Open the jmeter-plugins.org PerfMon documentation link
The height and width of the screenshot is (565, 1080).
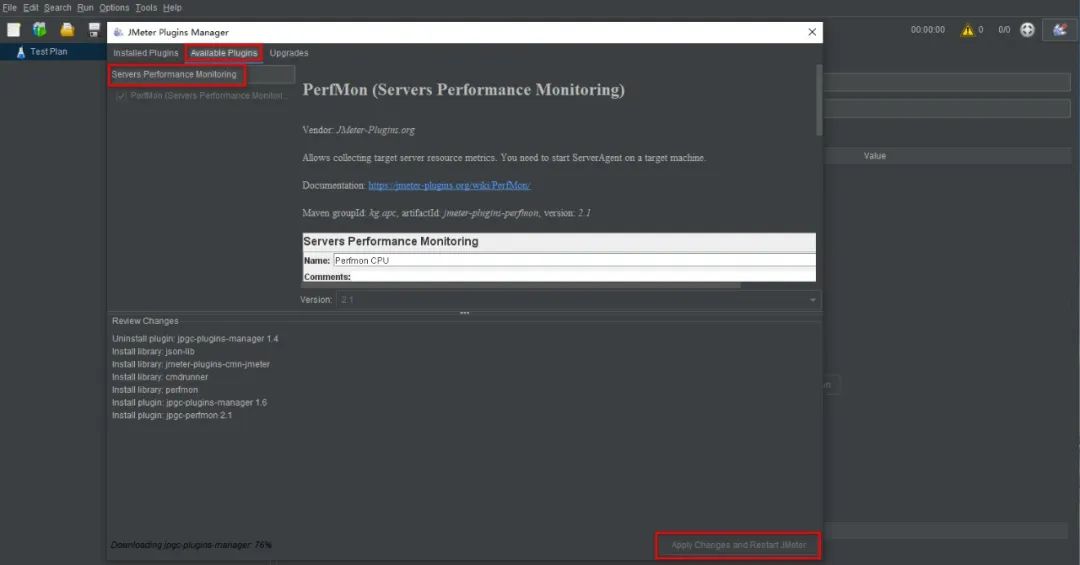pyautogui.click(x=449, y=186)
